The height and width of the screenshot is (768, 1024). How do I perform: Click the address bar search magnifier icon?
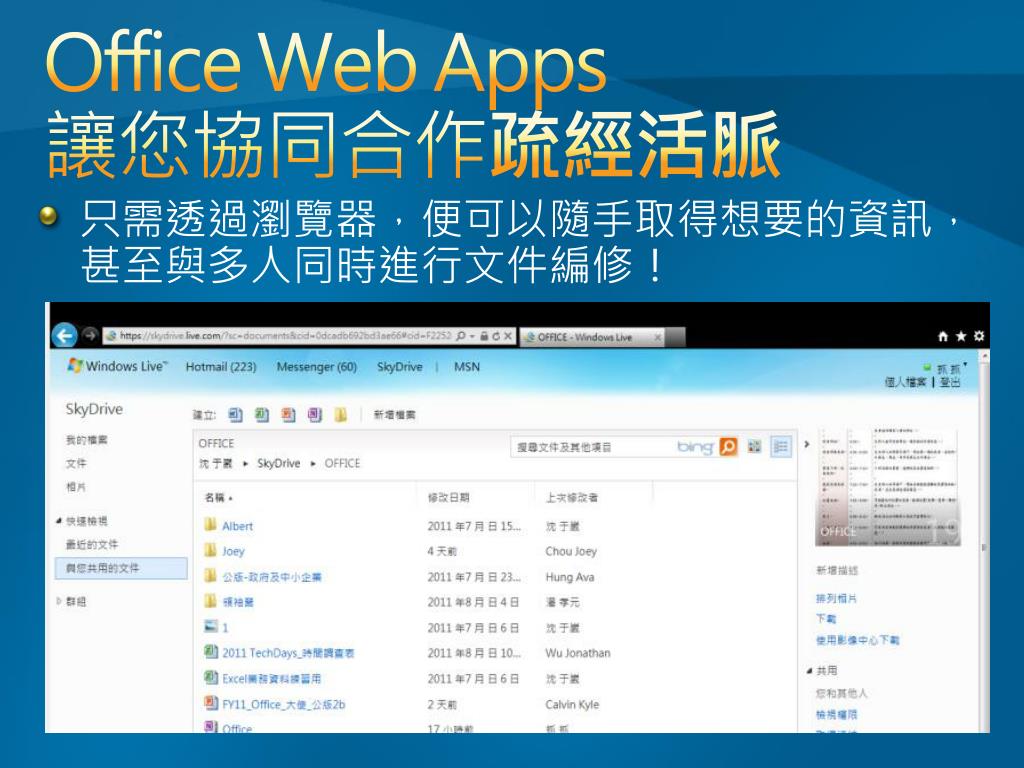pyautogui.click(x=460, y=336)
